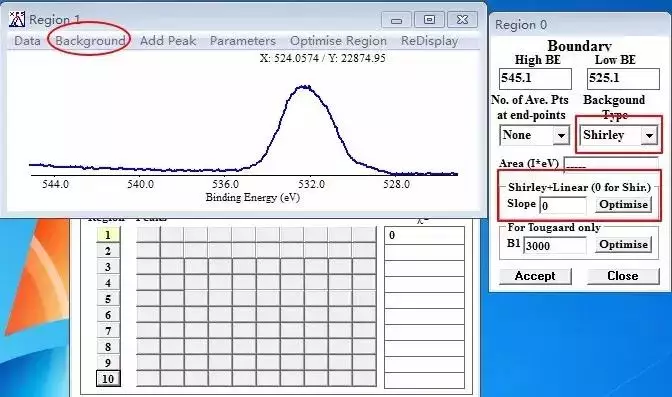
Task: Click the Accept button
Action: tap(535, 276)
